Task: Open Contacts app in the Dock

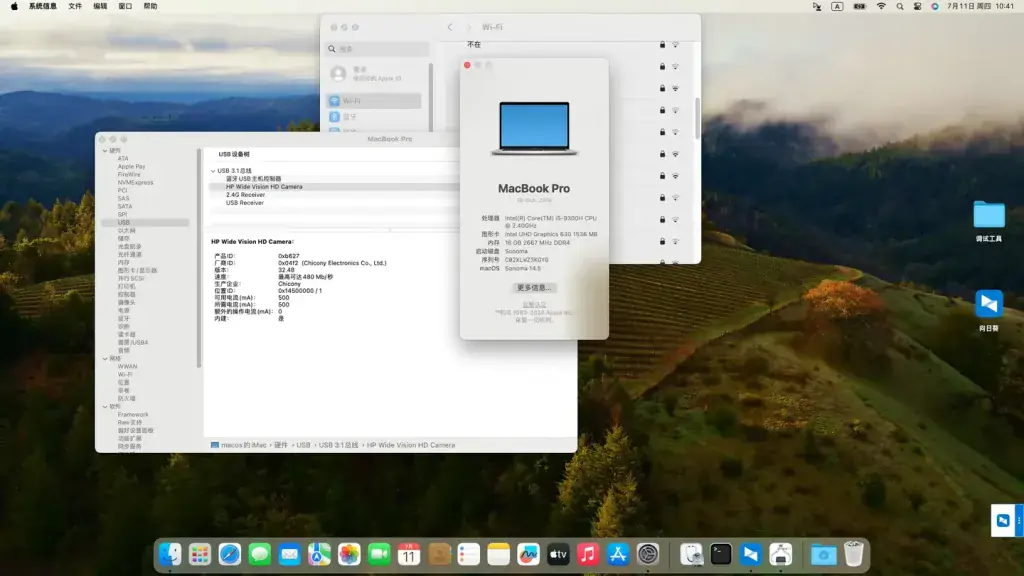Action: click(x=439, y=554)
